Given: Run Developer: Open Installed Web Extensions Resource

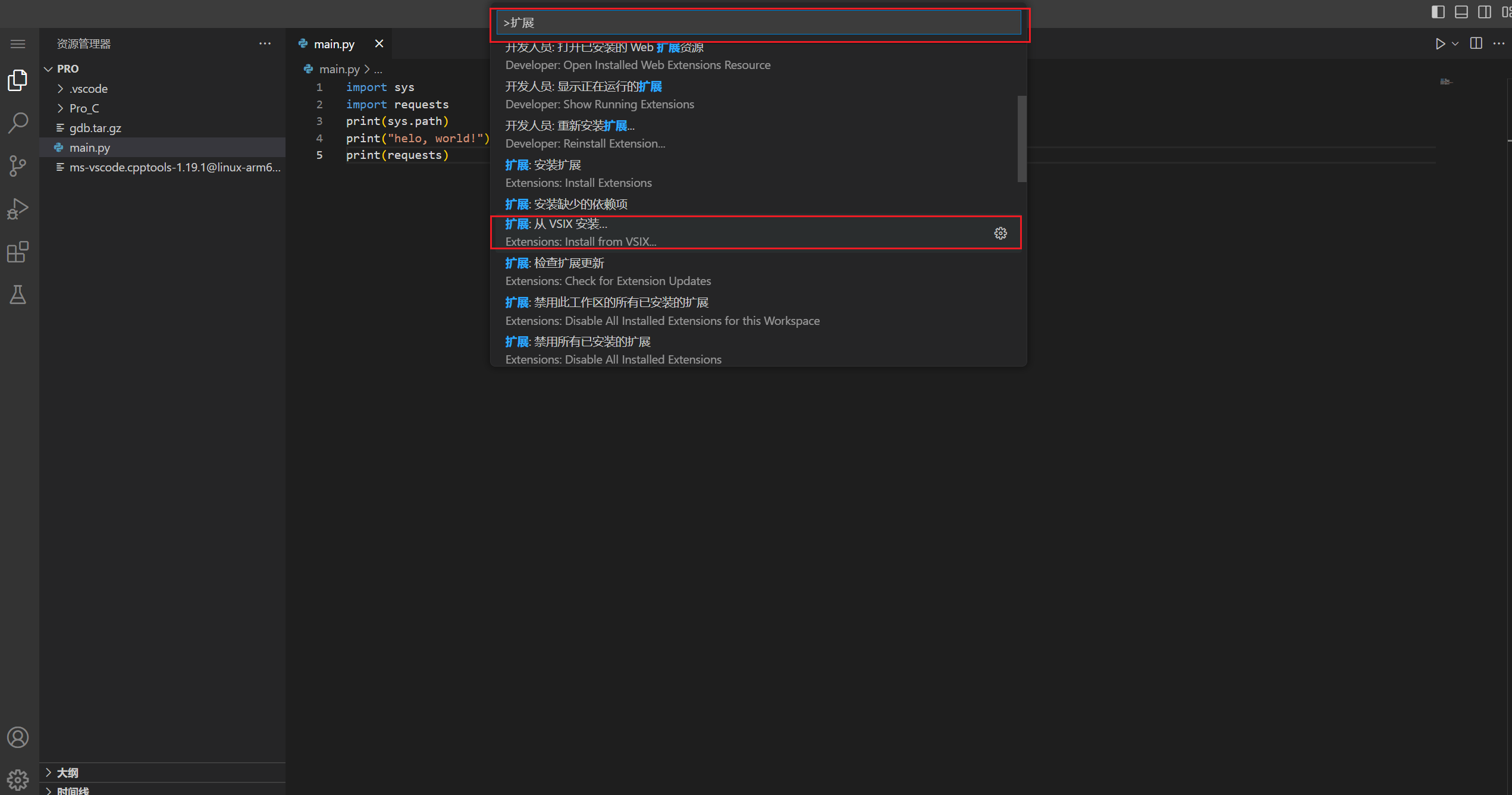Looking at the screenshot, I should (x=754, y=57).
